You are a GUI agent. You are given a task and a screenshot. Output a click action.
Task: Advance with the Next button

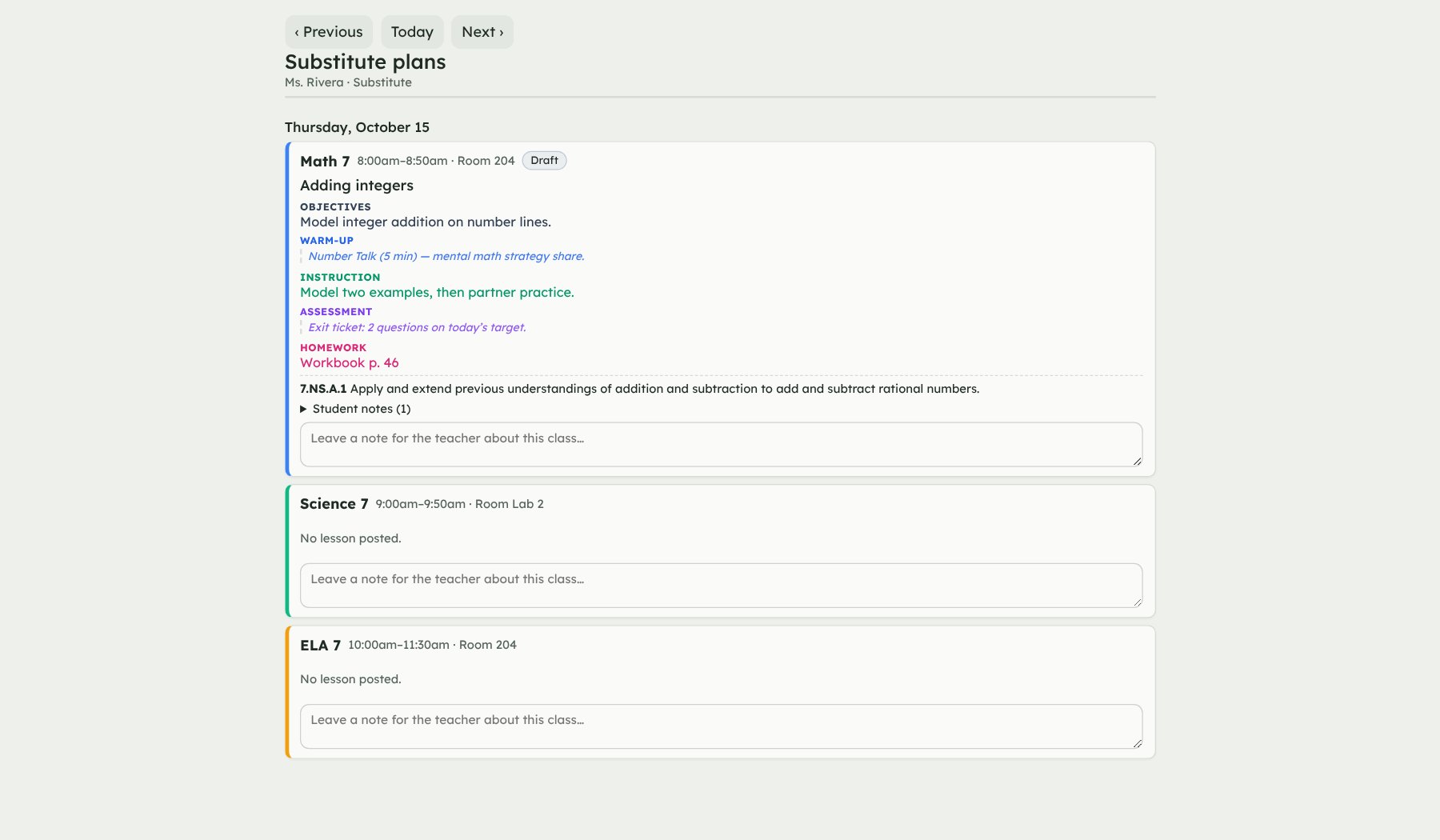(x=482, y=32)
